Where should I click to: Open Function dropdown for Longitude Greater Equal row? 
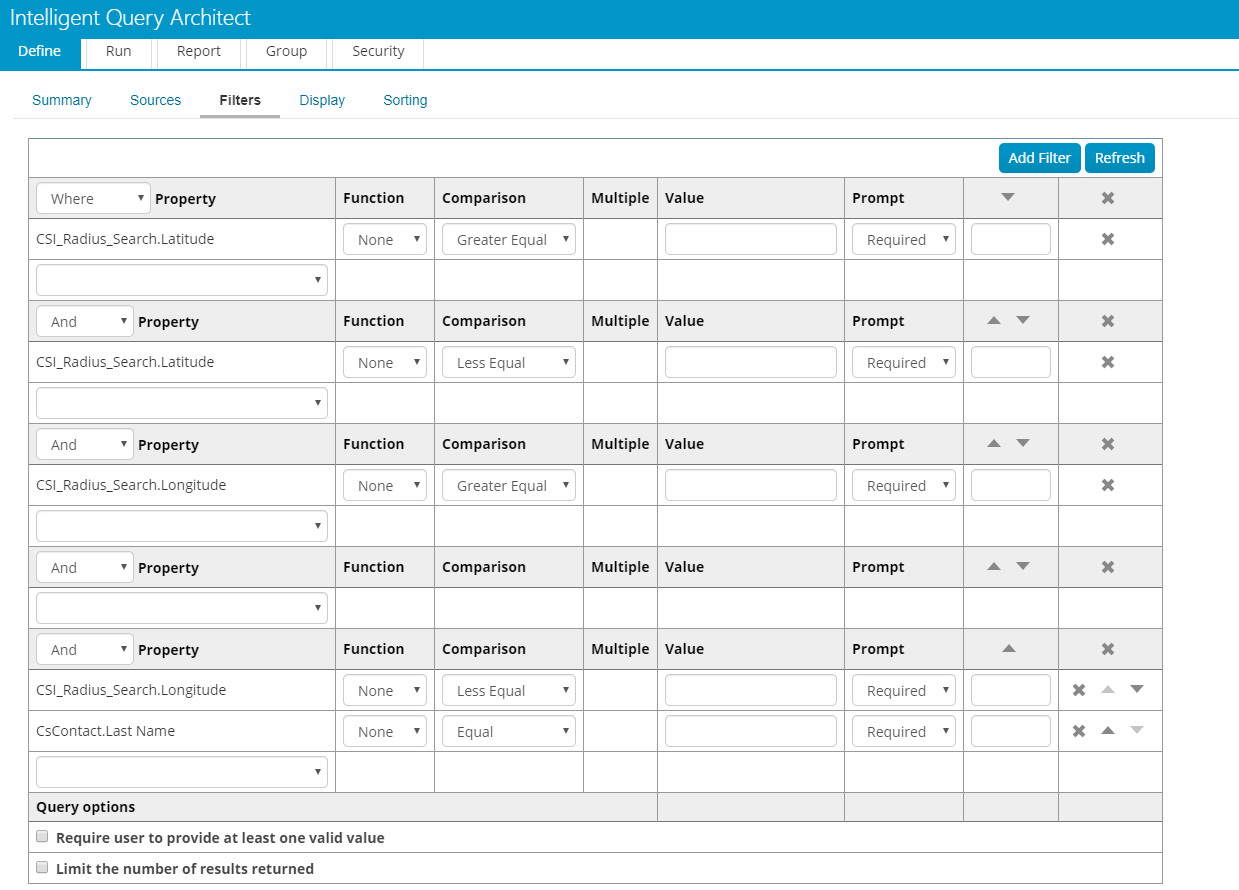click(x=384, y=485)
